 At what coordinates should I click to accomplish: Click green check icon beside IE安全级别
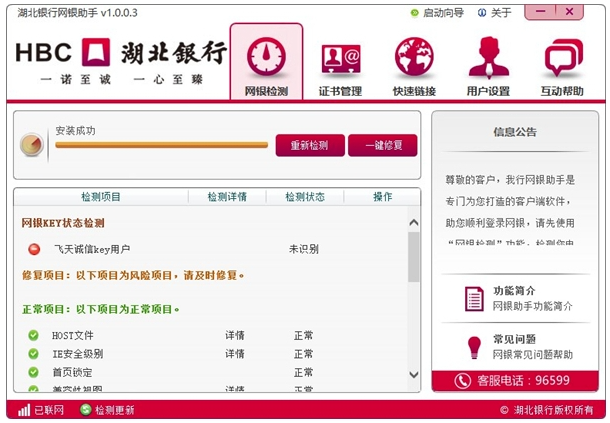(33, 354)
